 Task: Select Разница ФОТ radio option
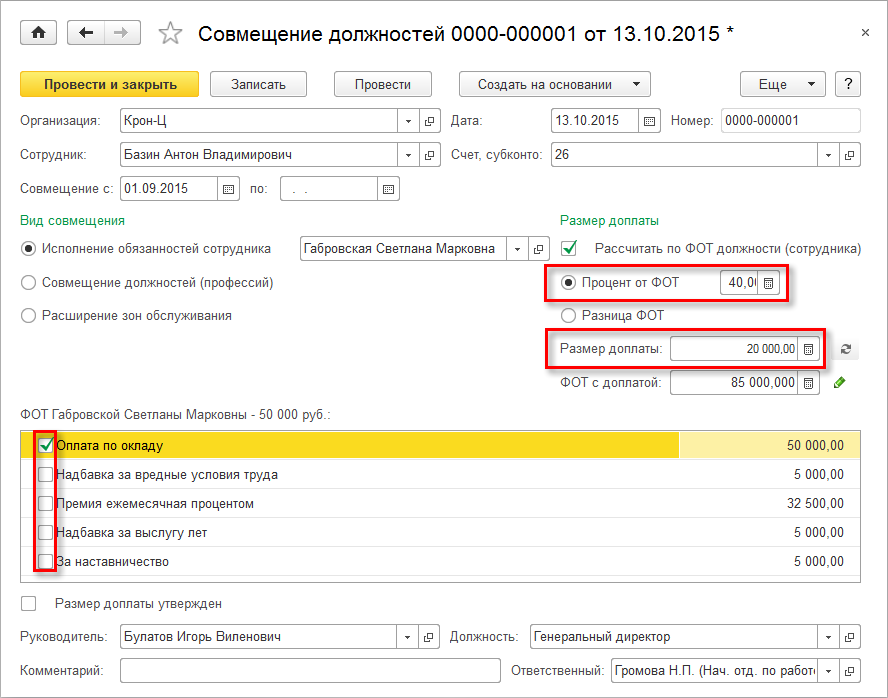(x=569, y=315)
